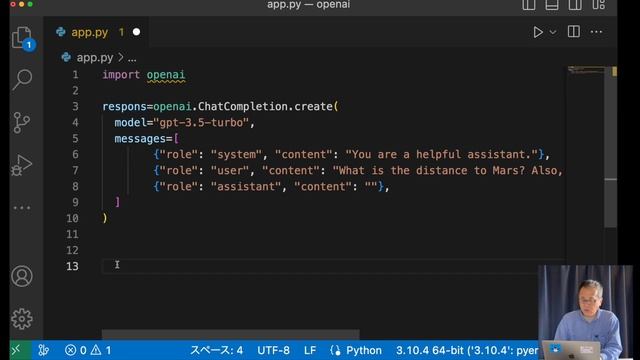Expand the breadcrumb ellipsis symbol

click(x=132, y=58)
